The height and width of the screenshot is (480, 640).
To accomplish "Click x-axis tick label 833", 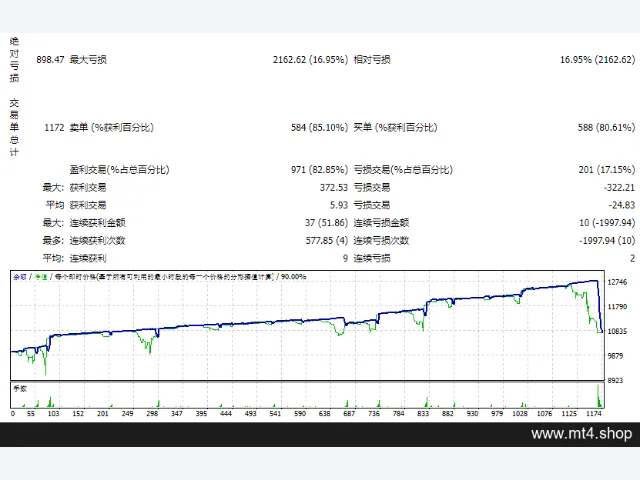I will (423, 414).
